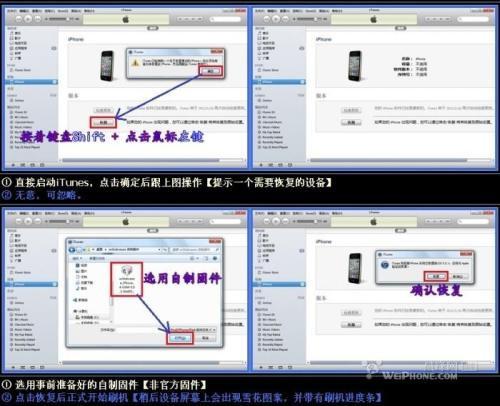This screenshot has height=406, width=500.
Task: Click the help icon in file picker toolbar
Action: (215, 258)
